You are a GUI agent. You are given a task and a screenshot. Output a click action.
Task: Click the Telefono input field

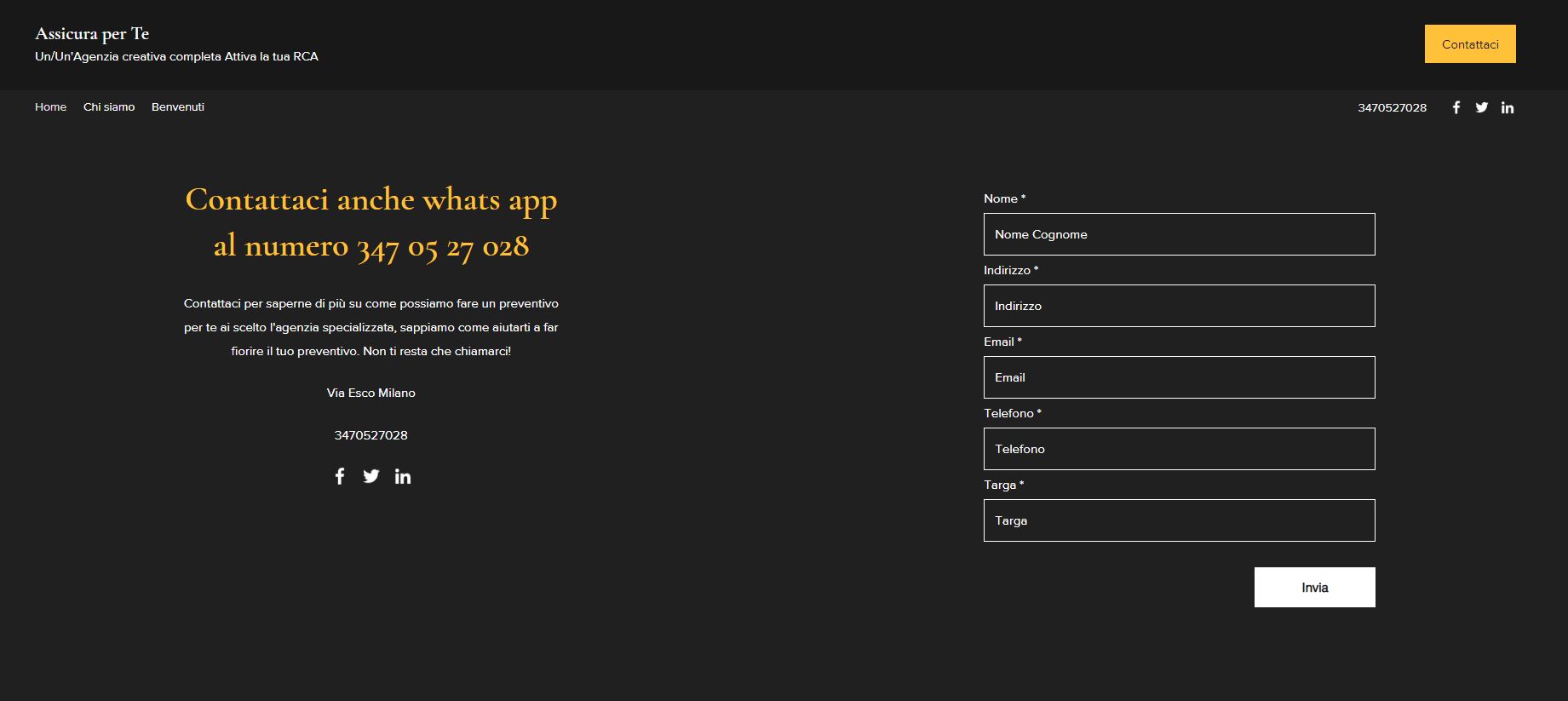pyautogui.click(x=1179, y=449)
